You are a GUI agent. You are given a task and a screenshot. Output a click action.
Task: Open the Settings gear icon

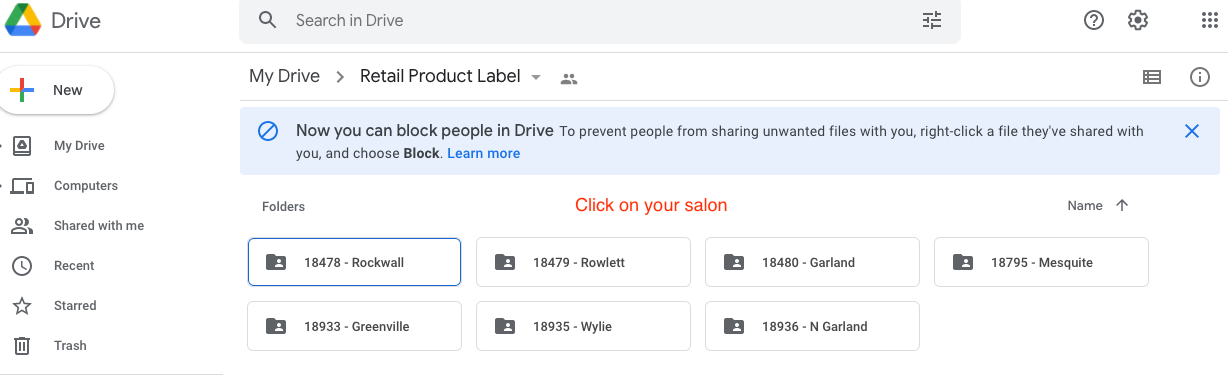click(1137, 20)
